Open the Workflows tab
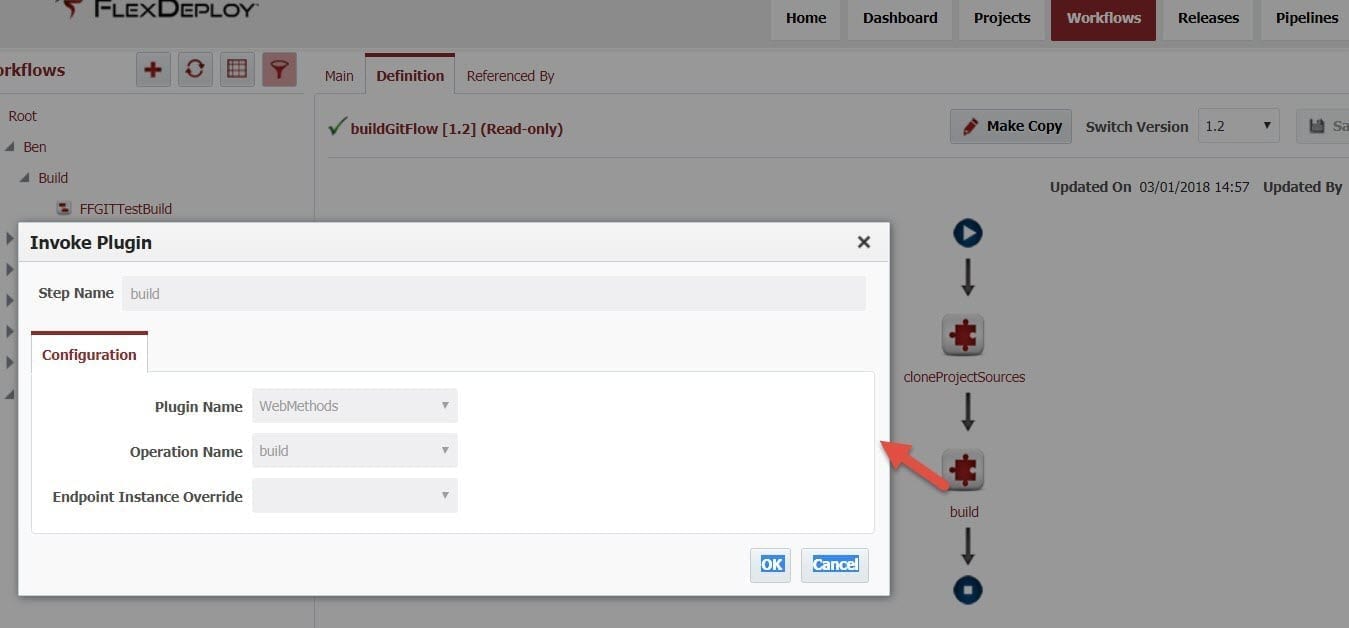Image resolution: width=1349 pixels, height=628 pixels. 1103,19
